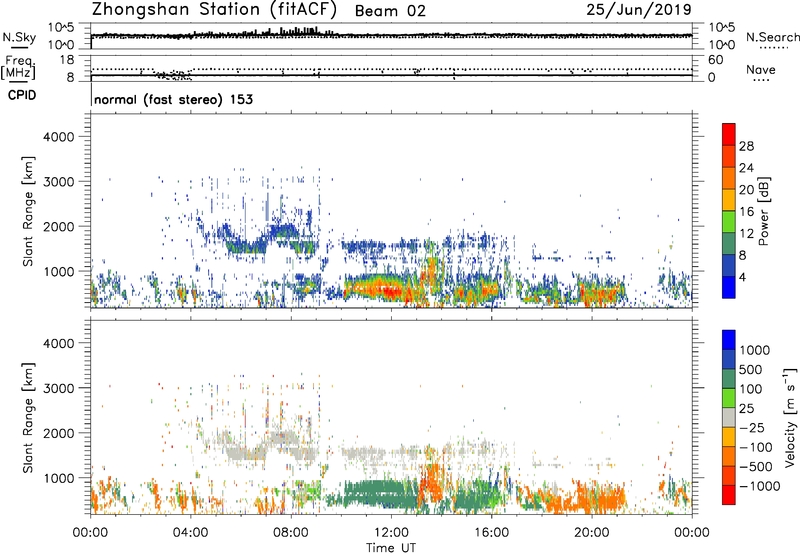800x554 pixels.
Task: Click the '16:00' time axis tick label
Action: coord(491,533)
